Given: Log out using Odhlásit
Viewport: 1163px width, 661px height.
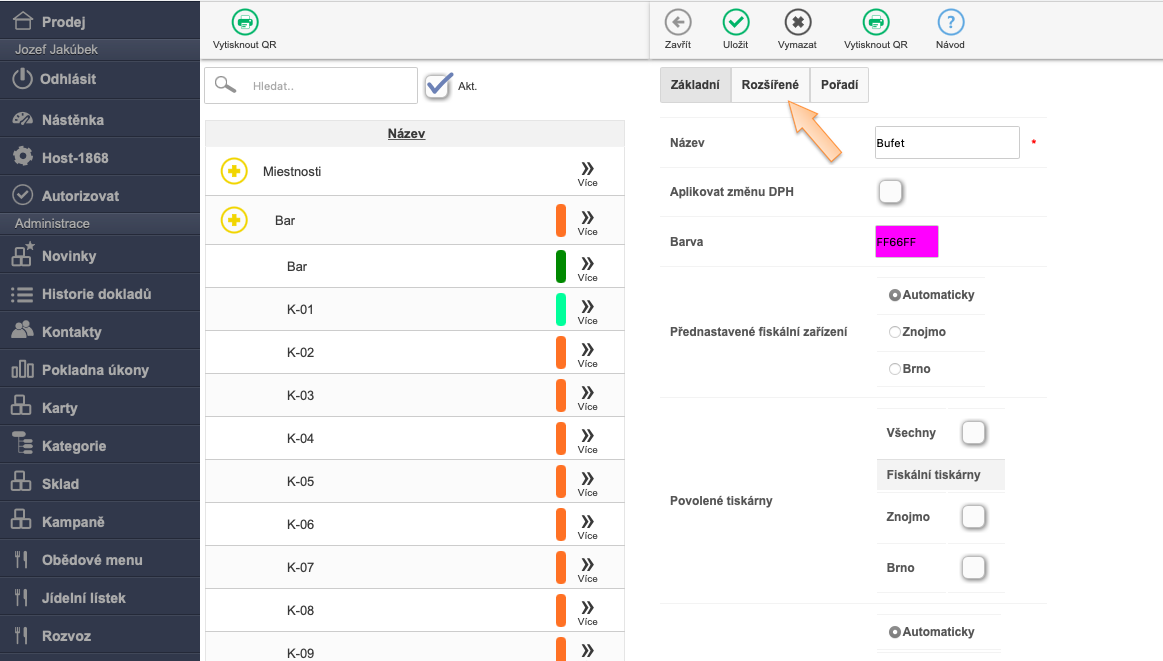Looking at the screenshot, I should (x=68, y=79).
